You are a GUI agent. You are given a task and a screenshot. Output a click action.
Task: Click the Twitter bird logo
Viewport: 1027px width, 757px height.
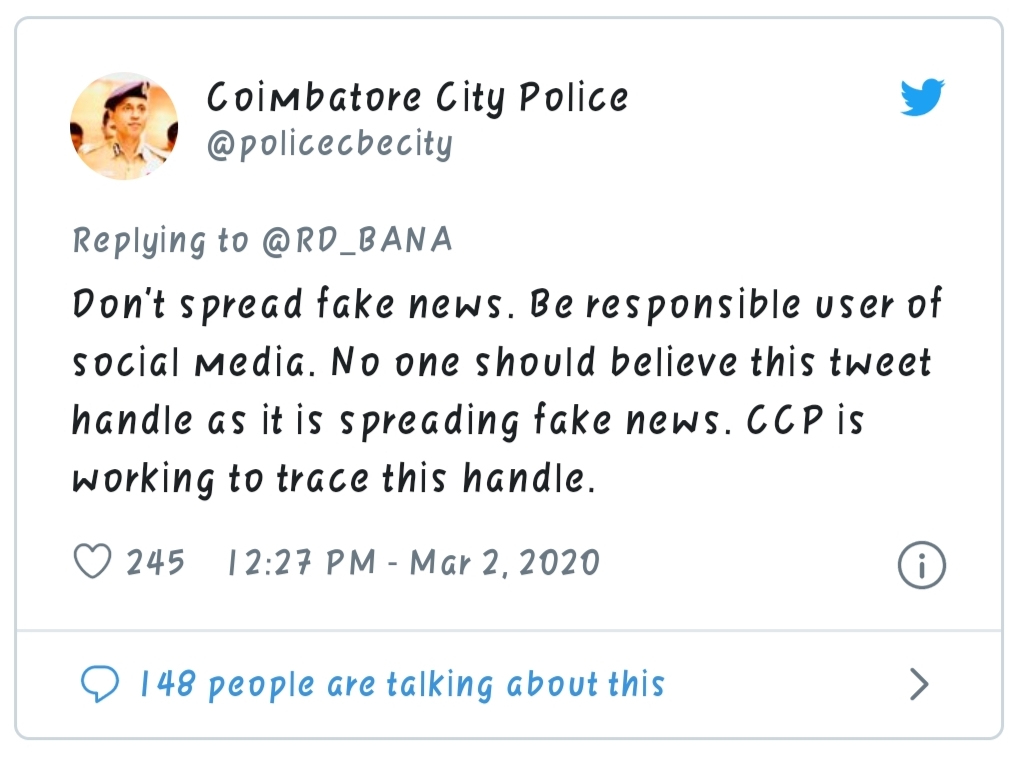coord(922,98)
